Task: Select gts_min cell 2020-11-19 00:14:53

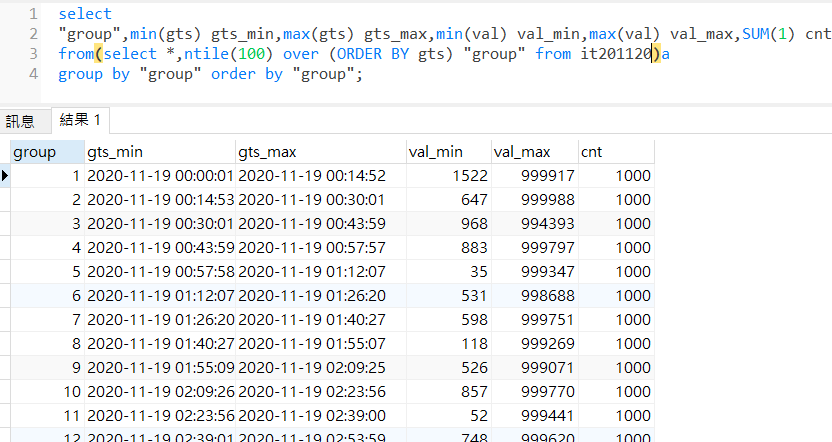Action: [x=160, y=200]
